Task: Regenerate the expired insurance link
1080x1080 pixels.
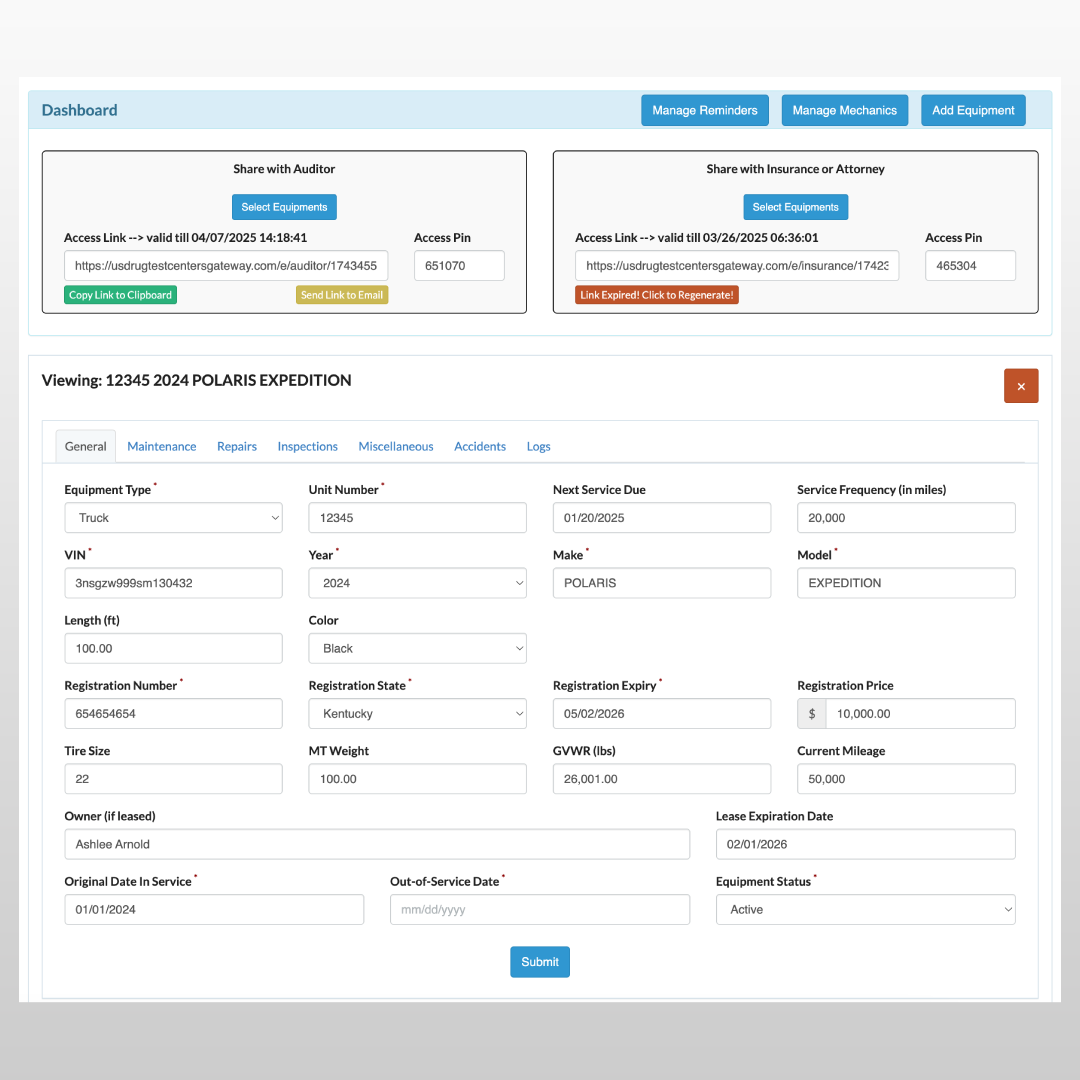Action: [656, 295]
